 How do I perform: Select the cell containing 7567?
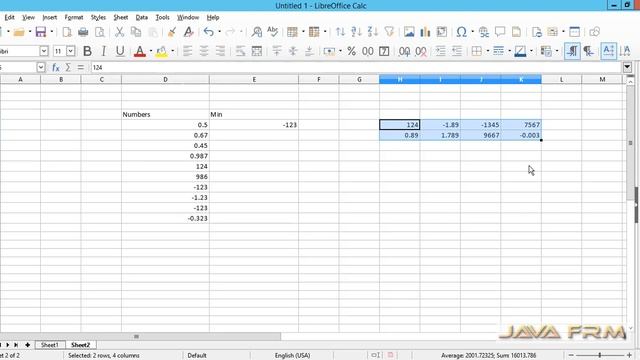(x=521, y=124)
